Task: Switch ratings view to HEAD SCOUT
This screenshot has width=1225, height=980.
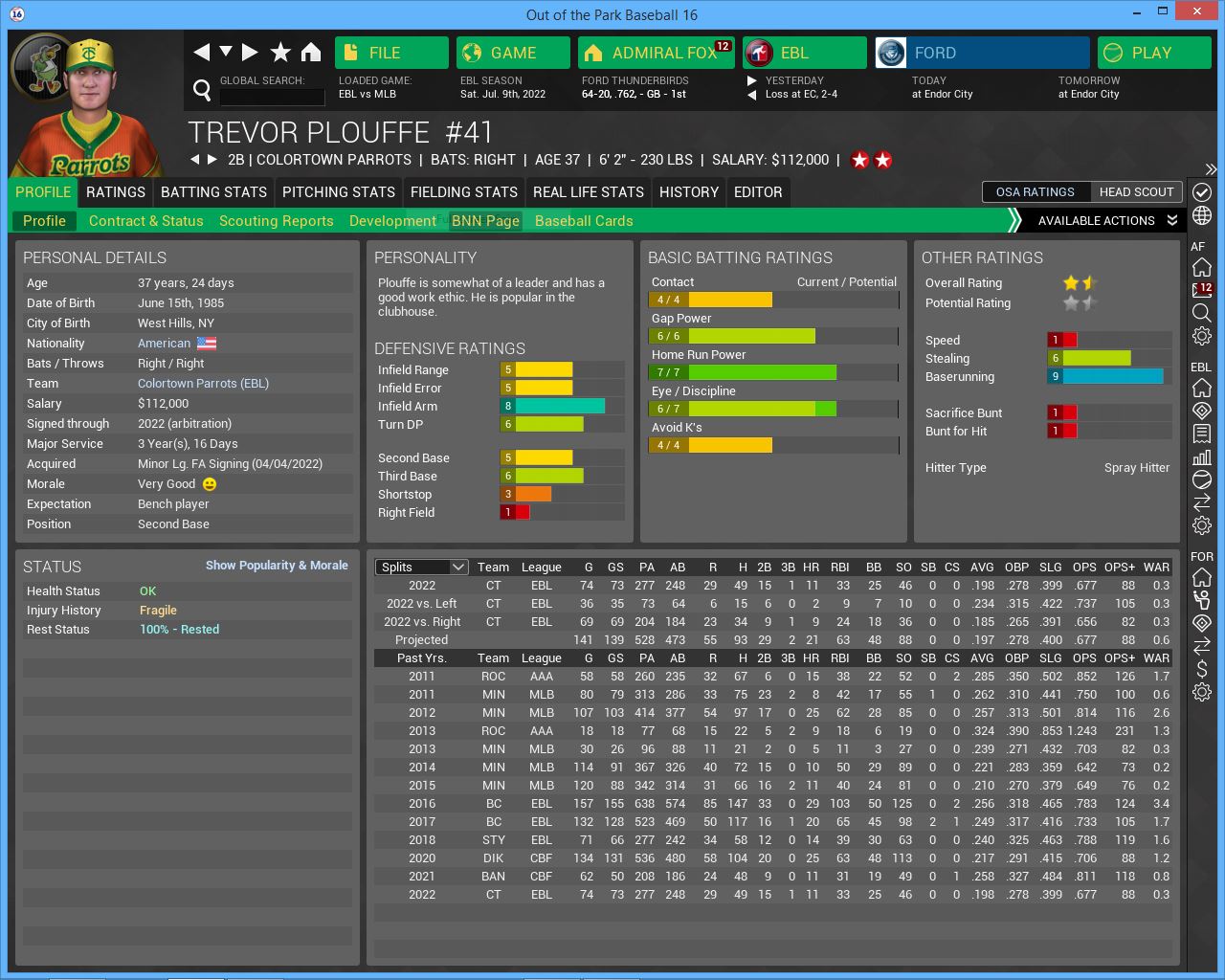Action: pos(1136,191)
